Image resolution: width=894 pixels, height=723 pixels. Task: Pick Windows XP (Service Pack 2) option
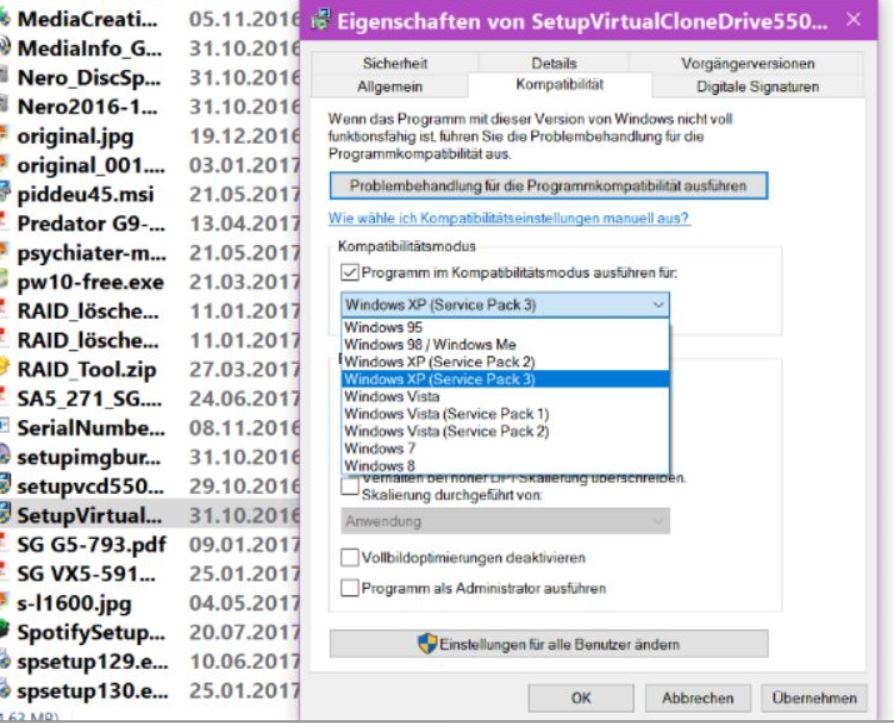point(505,362)
